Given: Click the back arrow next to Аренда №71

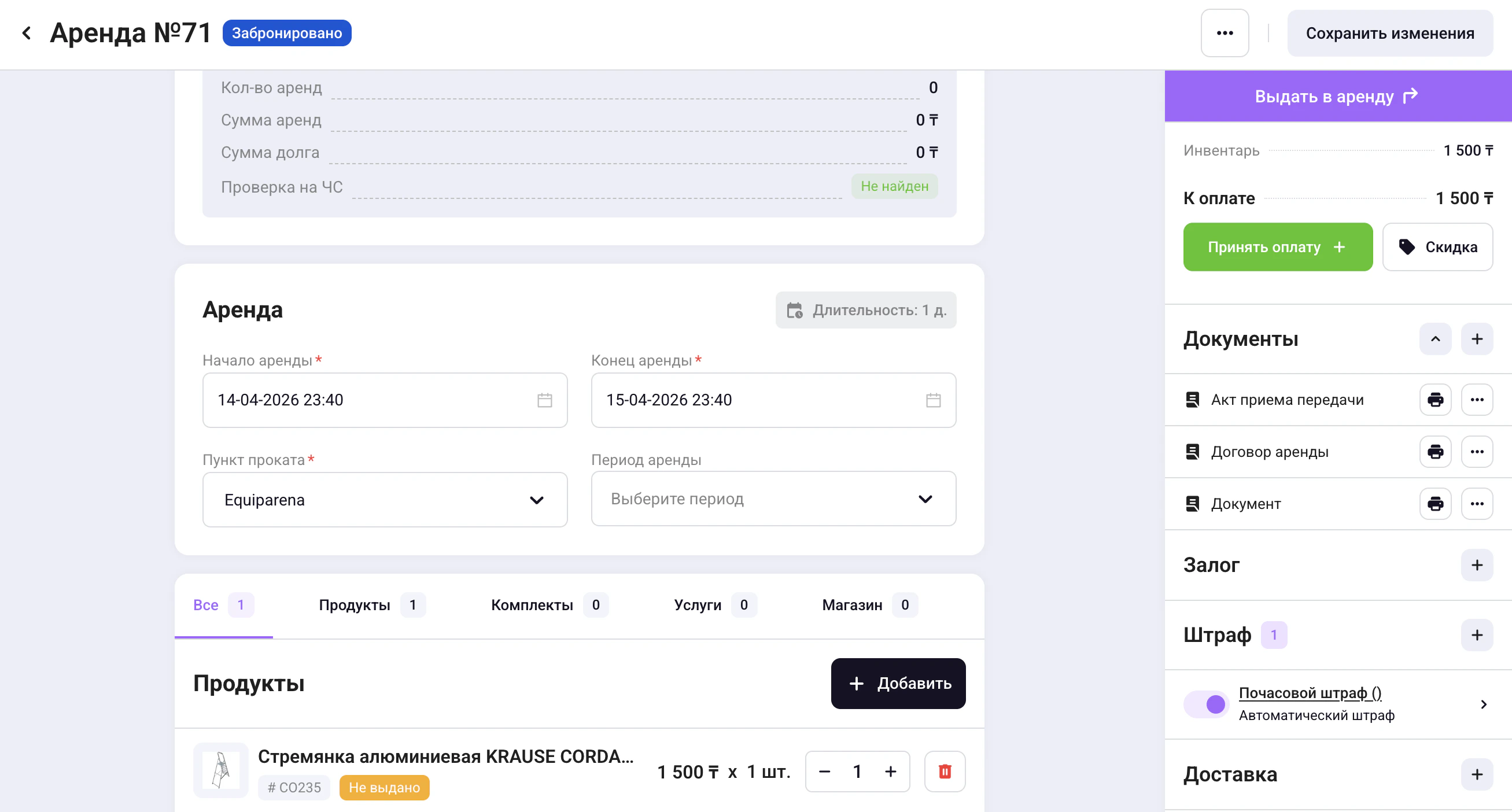Looking at the screenshot, I should 27,33.
